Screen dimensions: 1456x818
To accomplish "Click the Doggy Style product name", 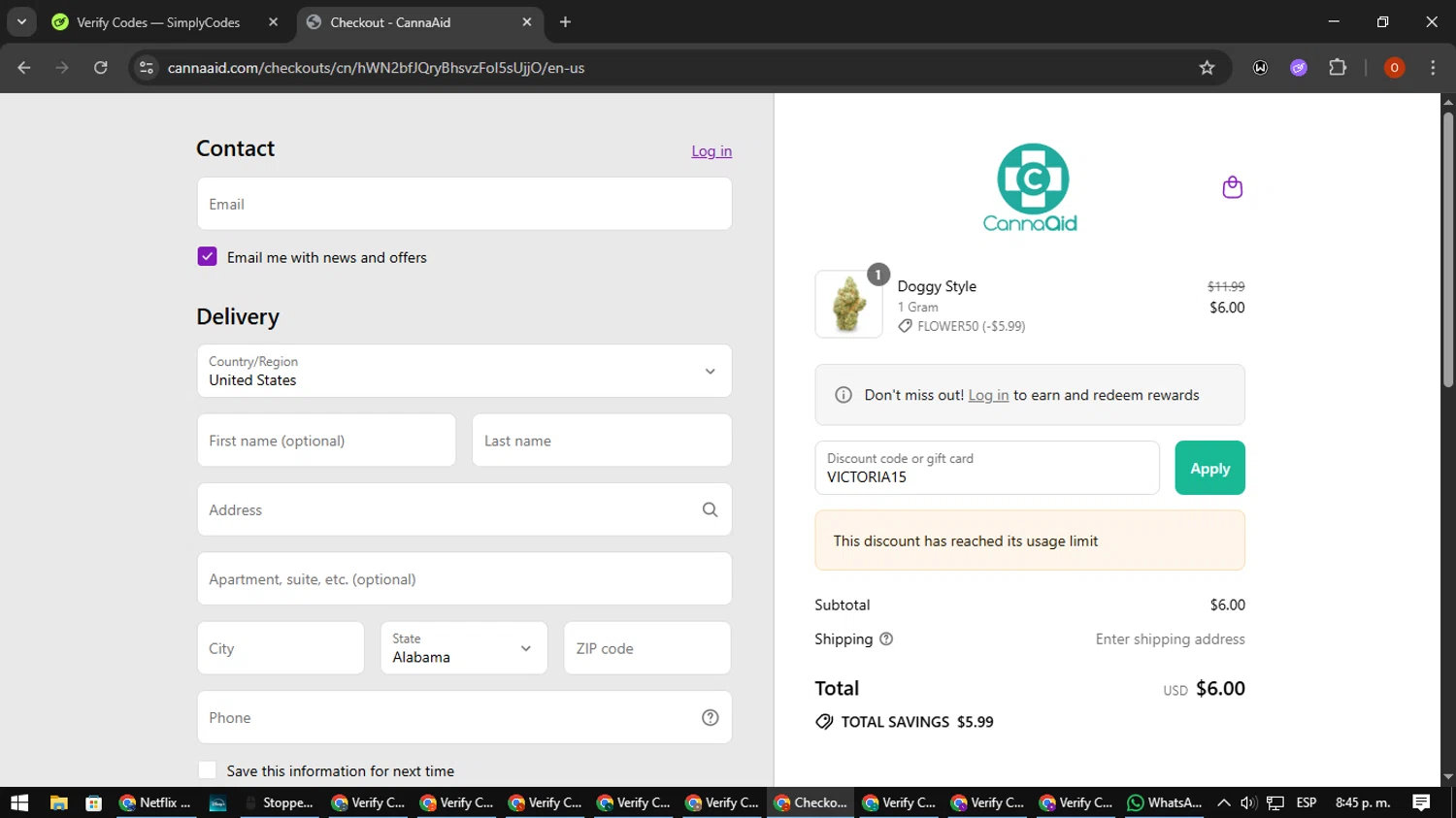I will (x=937, y=286).
